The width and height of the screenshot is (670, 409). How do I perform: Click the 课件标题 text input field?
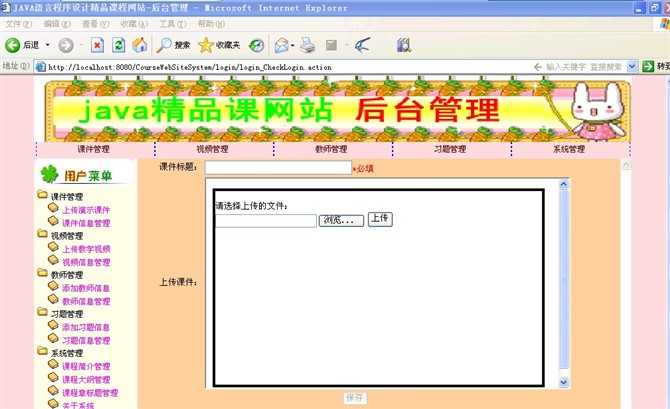click(278, 168)
